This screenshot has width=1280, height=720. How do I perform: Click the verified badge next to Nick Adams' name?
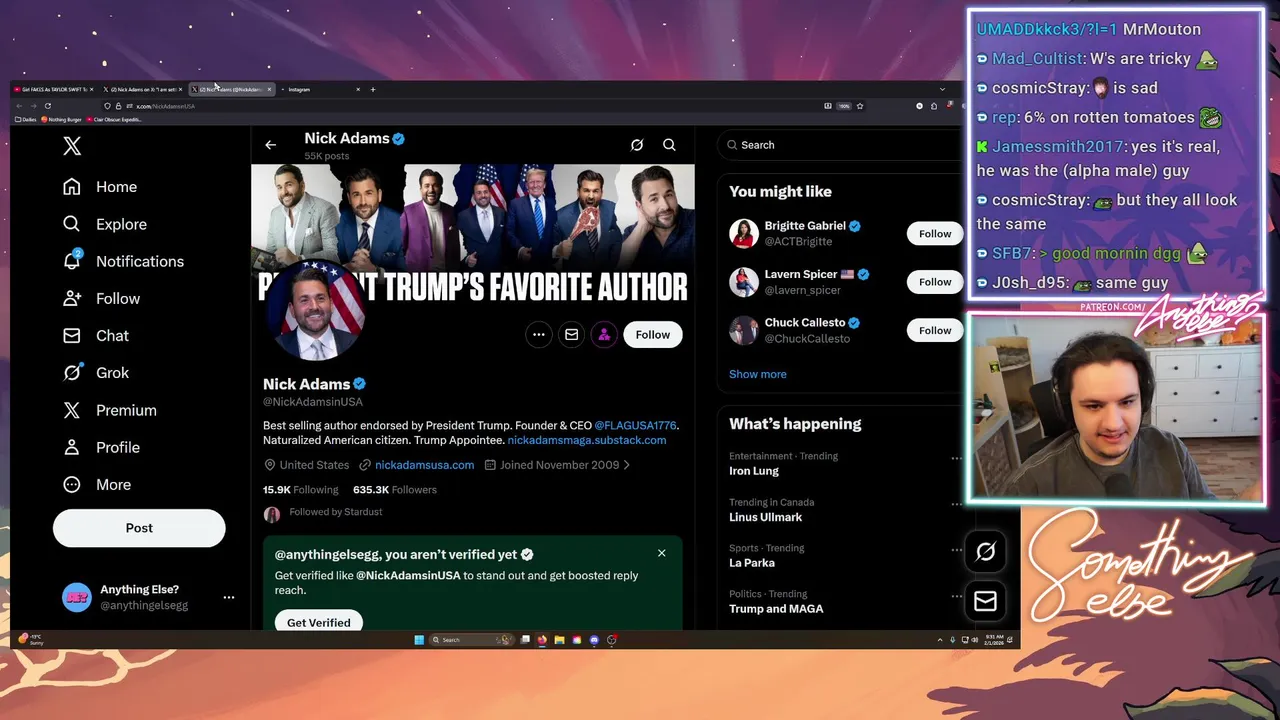[x=360, y=384]
